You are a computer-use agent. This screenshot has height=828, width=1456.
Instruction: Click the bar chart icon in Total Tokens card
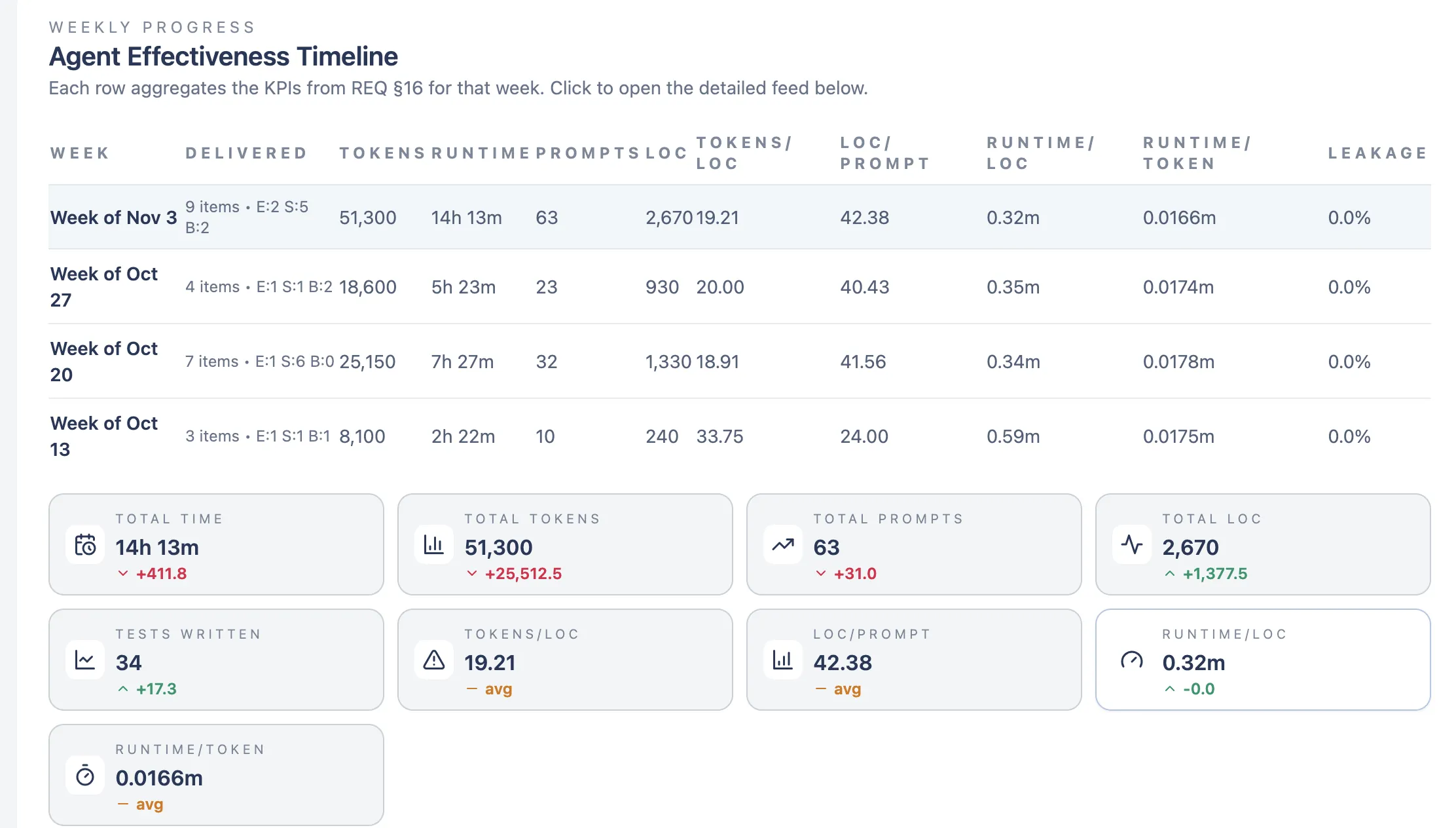click(x=434, y=545)
